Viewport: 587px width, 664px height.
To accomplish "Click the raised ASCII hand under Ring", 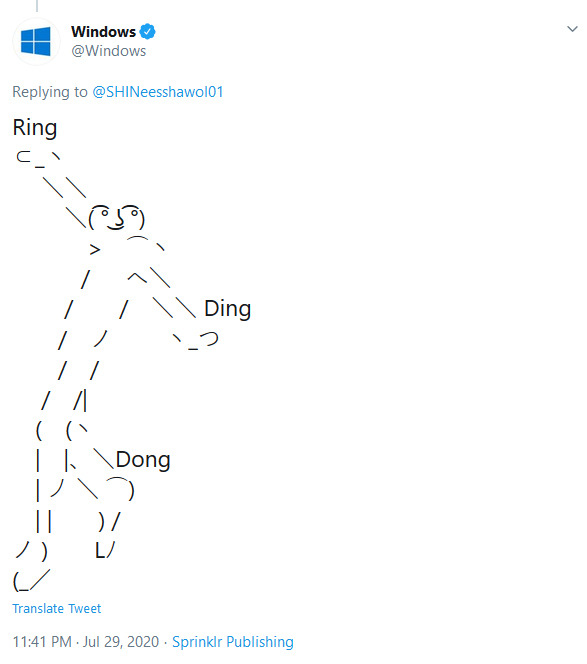I will click(x=38, y=158).
